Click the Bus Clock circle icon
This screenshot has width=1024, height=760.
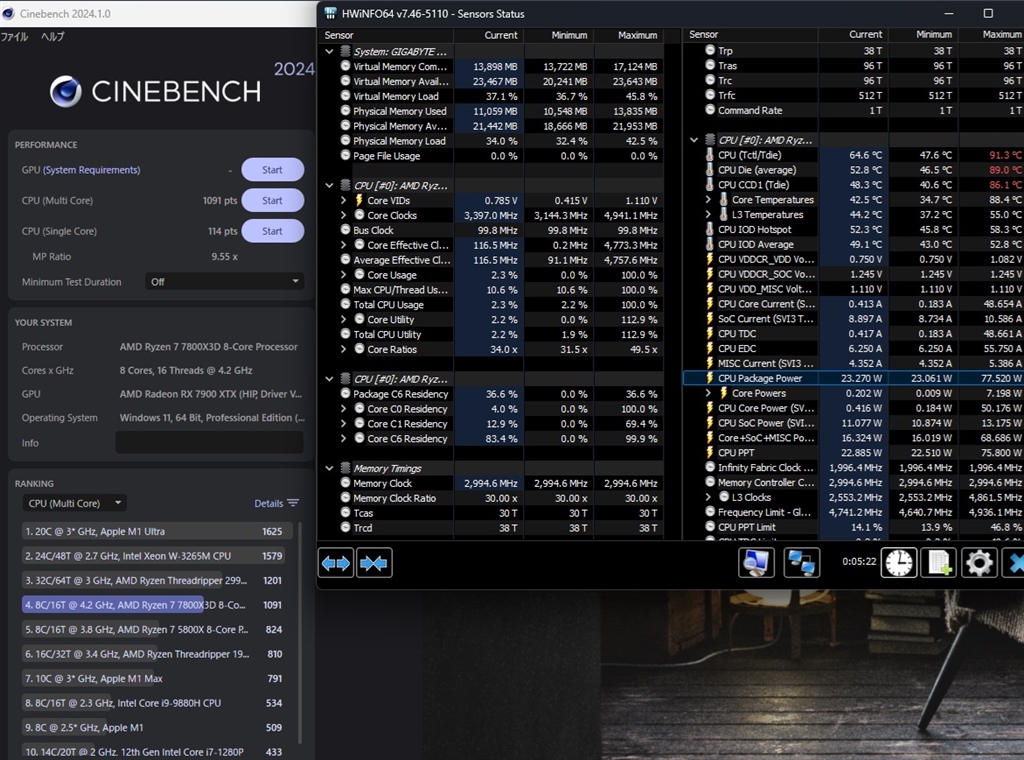point(345,230)
